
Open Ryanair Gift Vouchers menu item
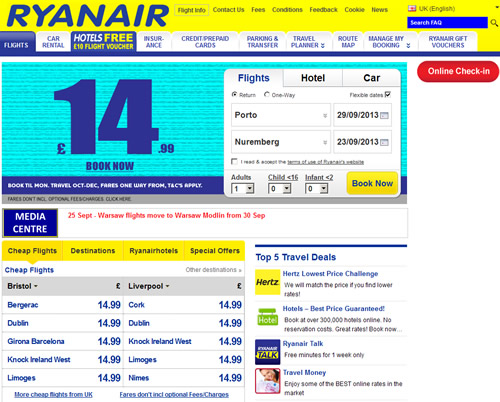[448, 42]
